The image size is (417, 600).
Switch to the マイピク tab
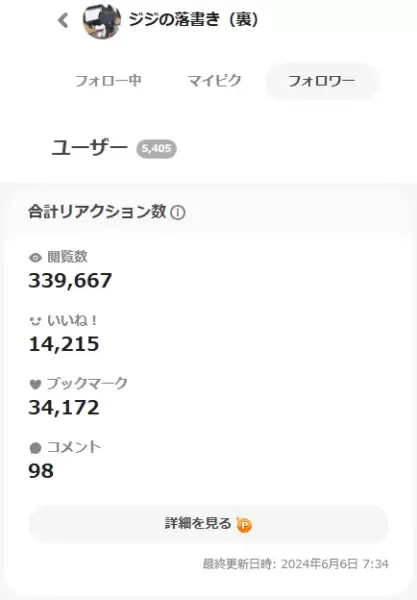[215, 81]
